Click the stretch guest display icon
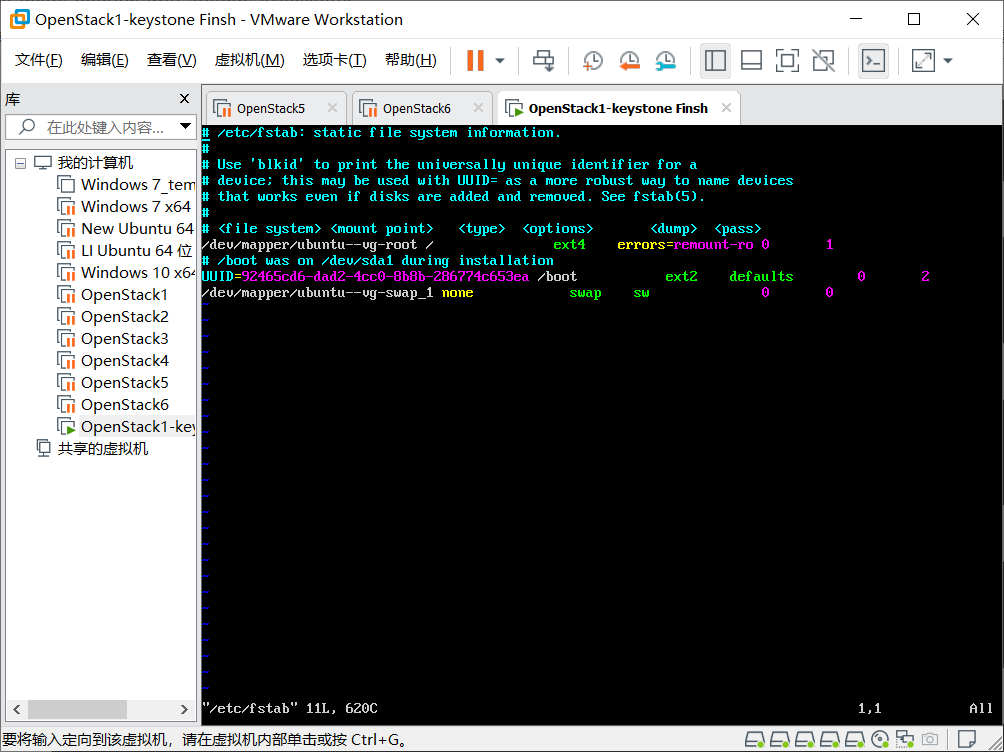This screenshot has width=1004, height=752. click(x=923, y=61)
